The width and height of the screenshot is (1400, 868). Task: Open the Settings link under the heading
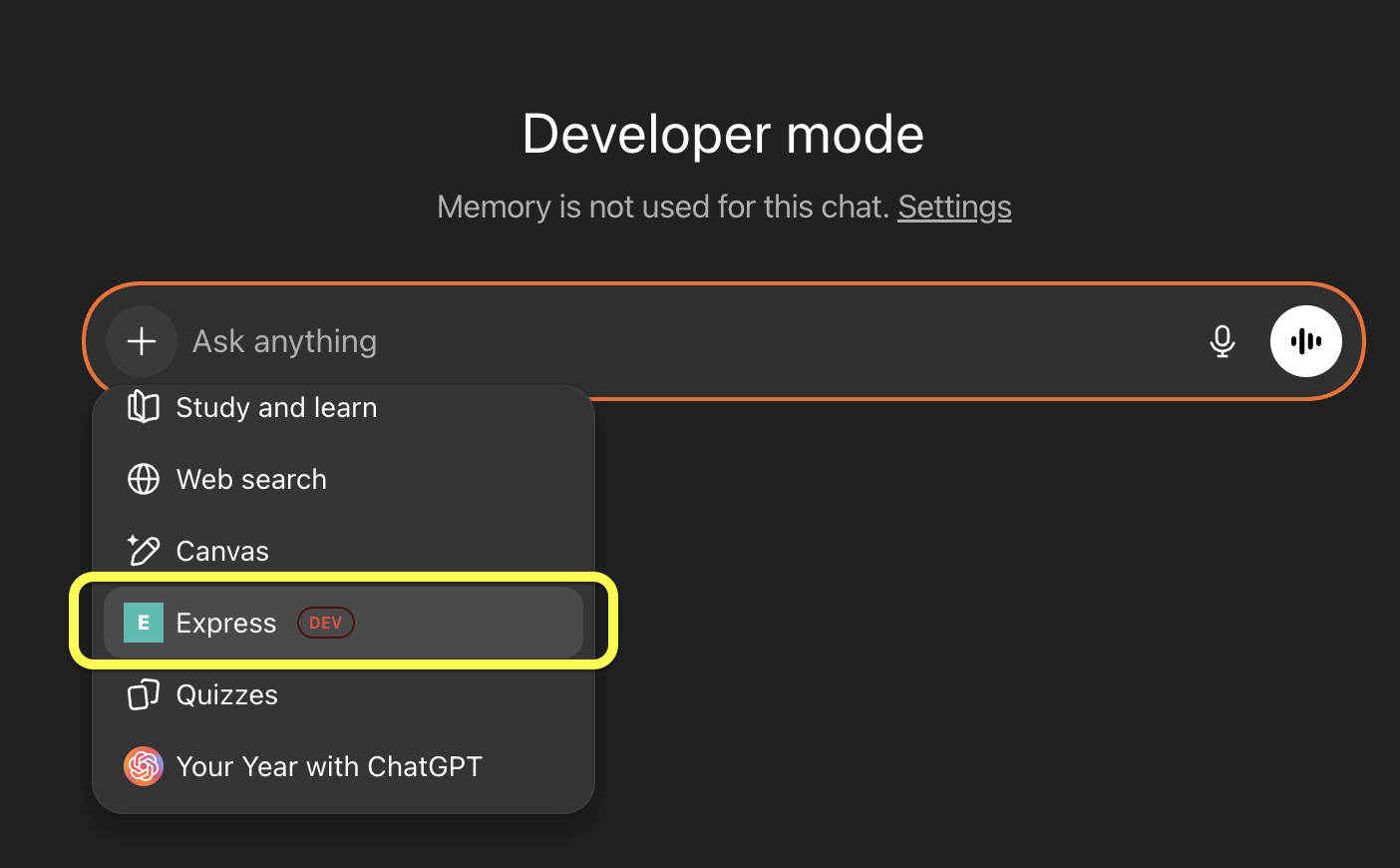pyautogui.click(x=954, y=207)
